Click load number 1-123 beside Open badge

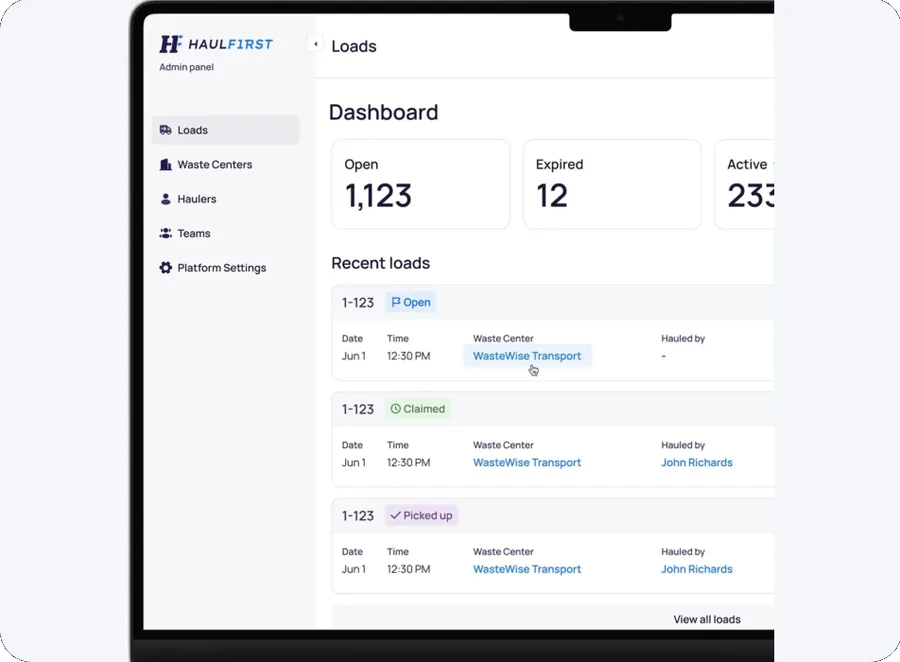358,303
